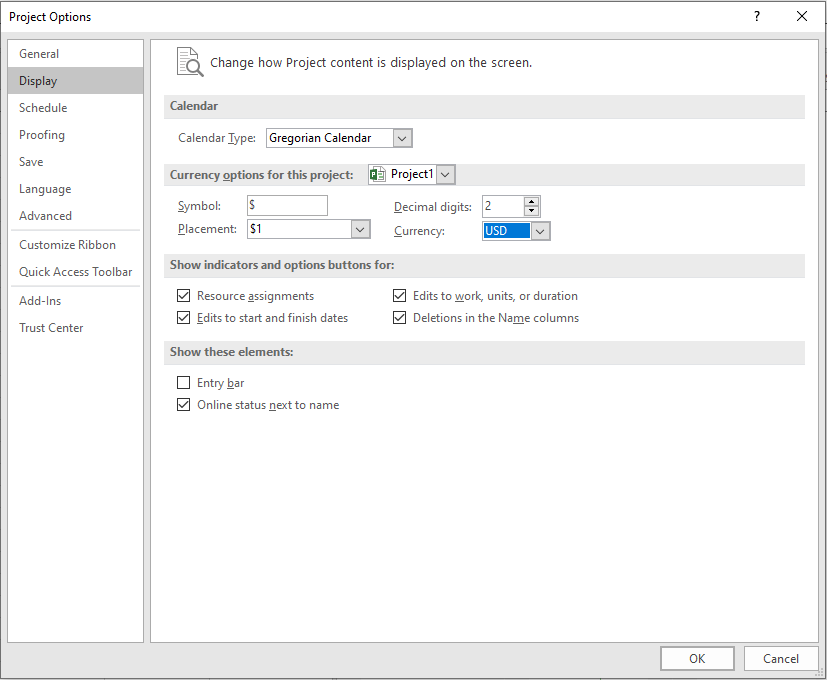Uncheck Resource assignments checkbox
The width and height of the screenshot is (827, 680).
coord(183,296)
